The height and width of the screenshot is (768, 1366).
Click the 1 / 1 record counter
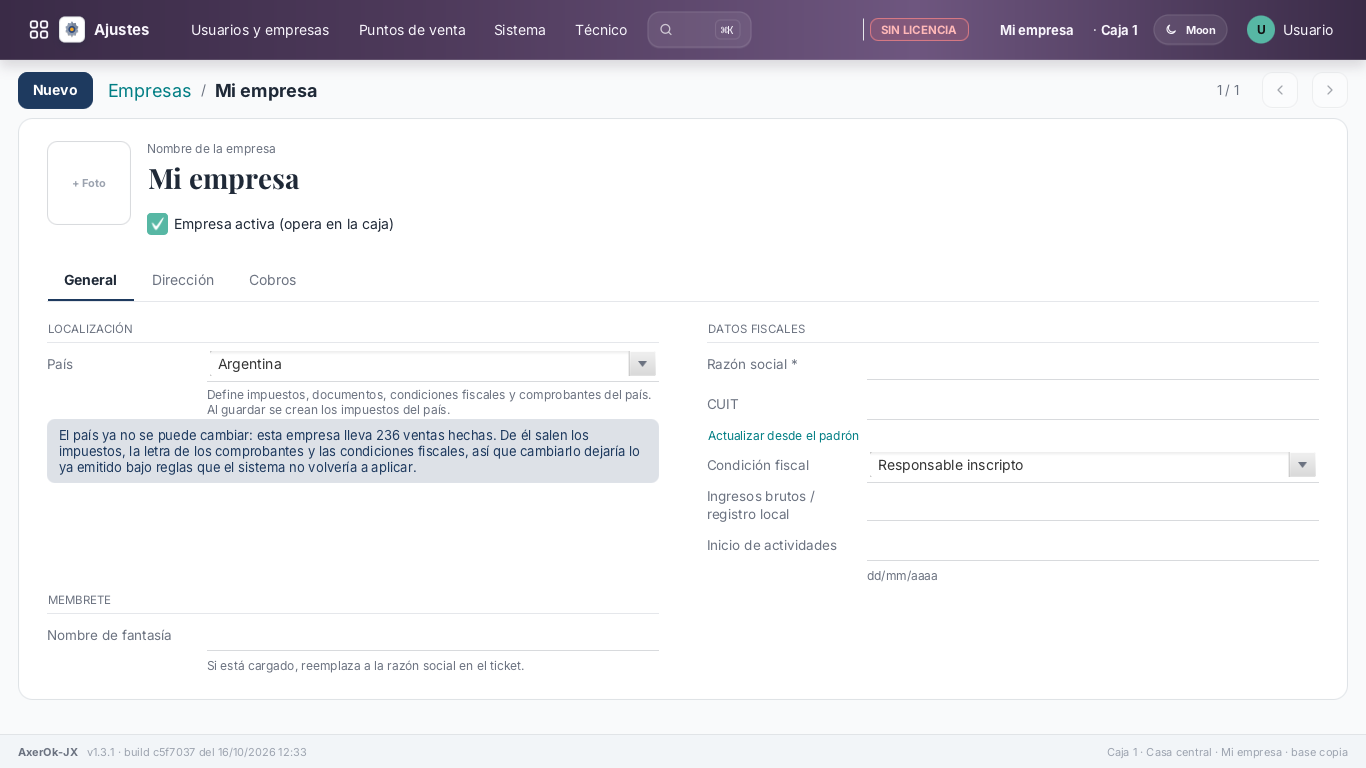click(1228, 90)
